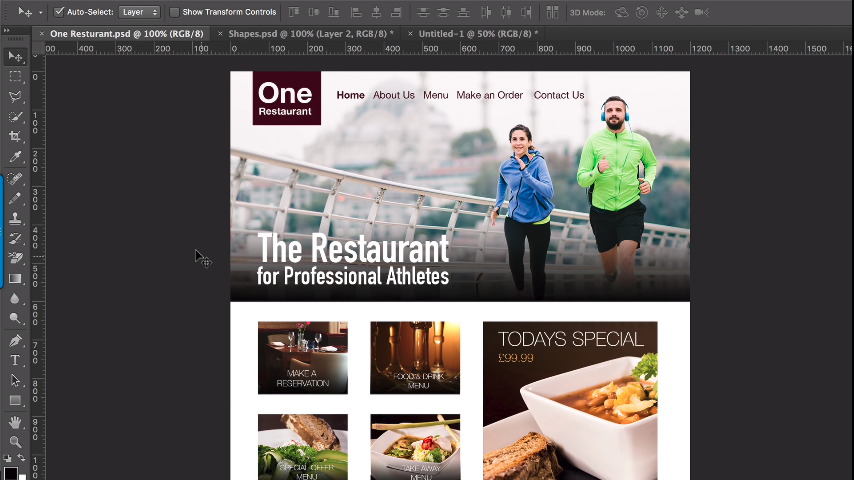Click Distribute Horizontal Centers button

[x=506, y=12]
